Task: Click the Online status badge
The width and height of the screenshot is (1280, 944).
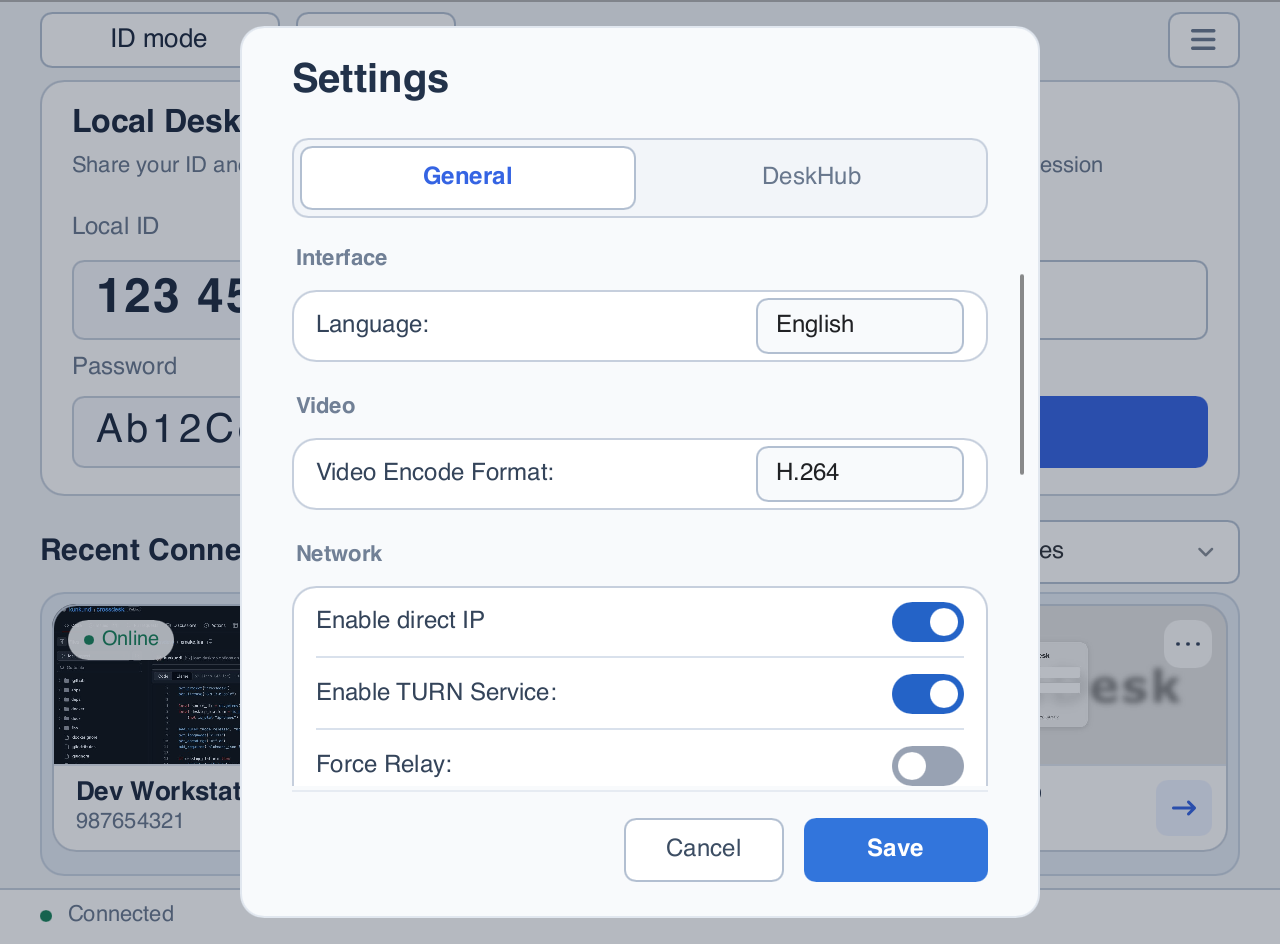Action: pyautogui.click(x=121, y=639)
